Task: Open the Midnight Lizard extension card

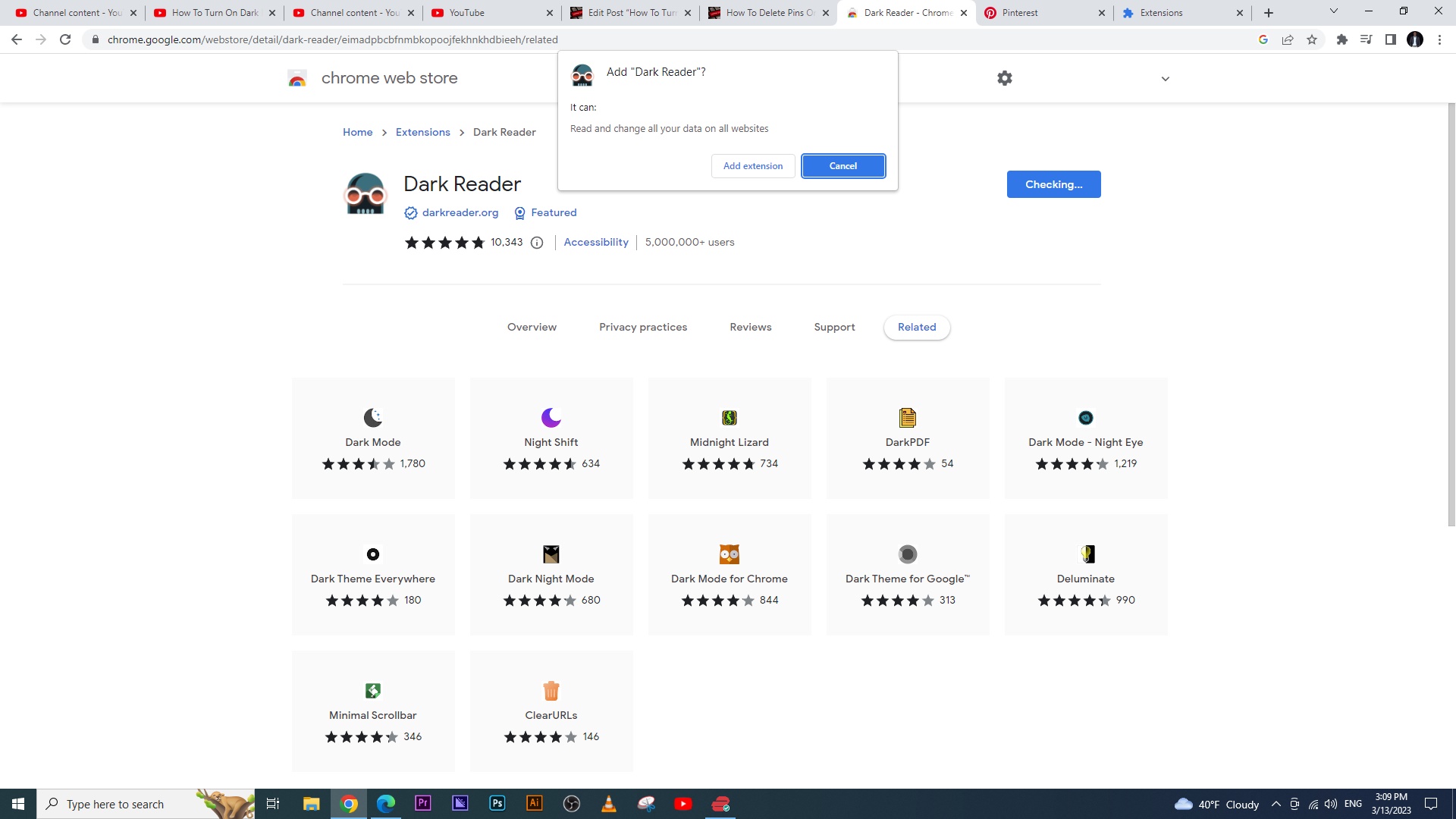Action: pyautogui.click(x=729, y=438)
